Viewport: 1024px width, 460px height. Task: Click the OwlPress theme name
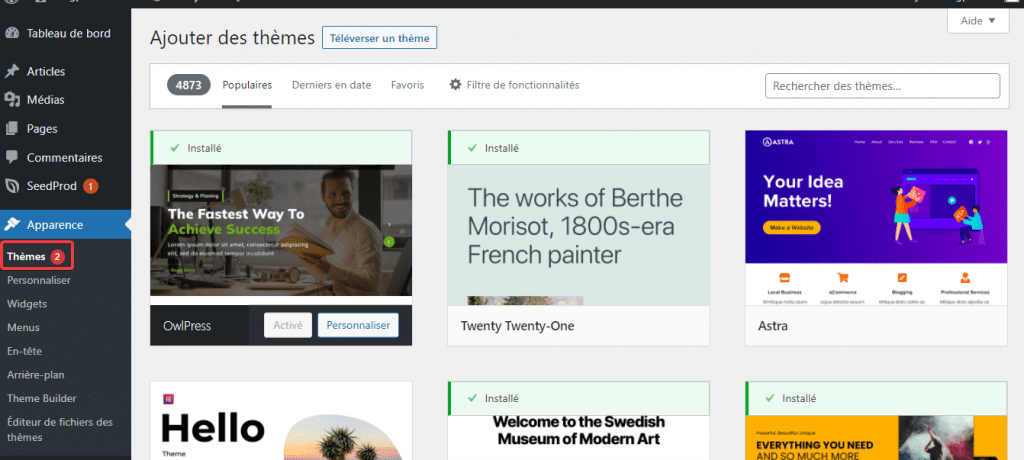pos(187,325)
